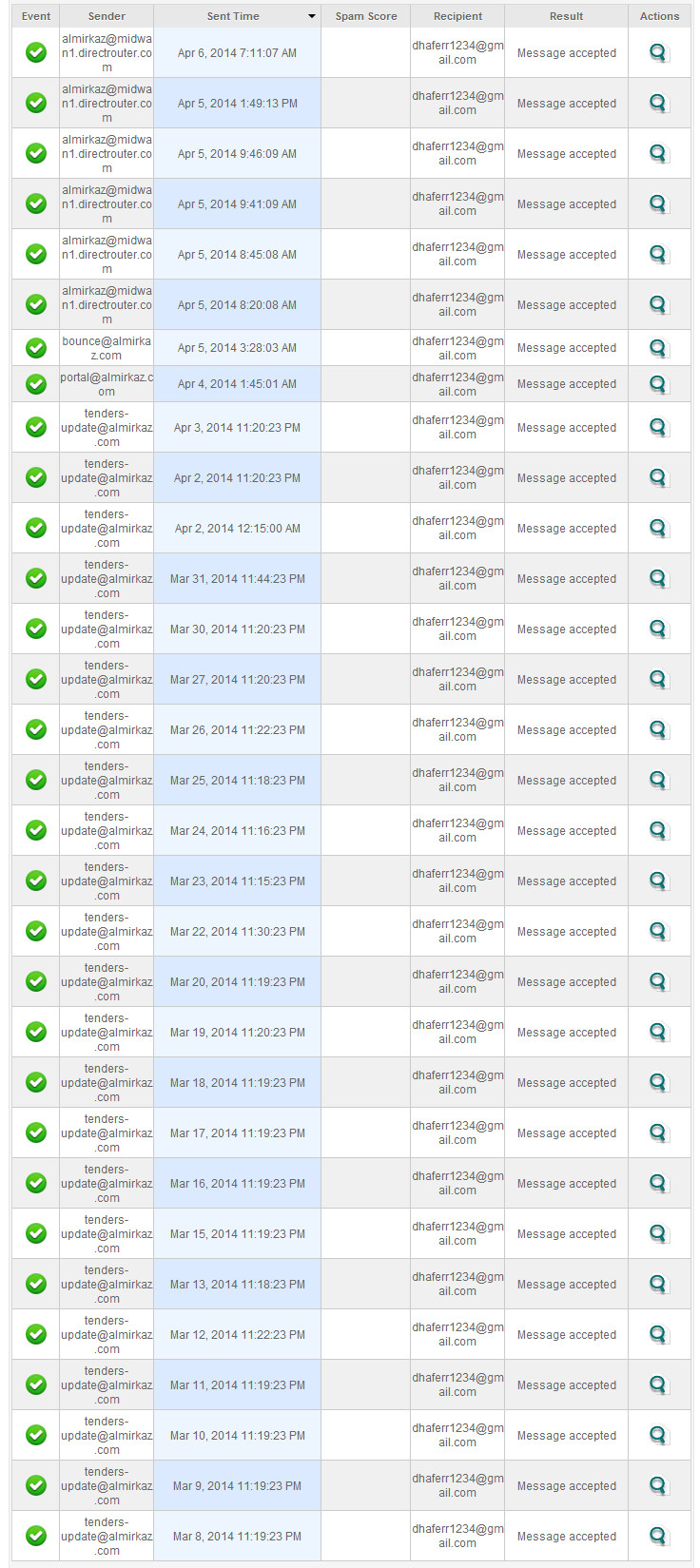The height and width of the screenshot is (1568, 700).
Task: Click the sort arrow in the Sent Time header
Action: click(x=311, y=16)
